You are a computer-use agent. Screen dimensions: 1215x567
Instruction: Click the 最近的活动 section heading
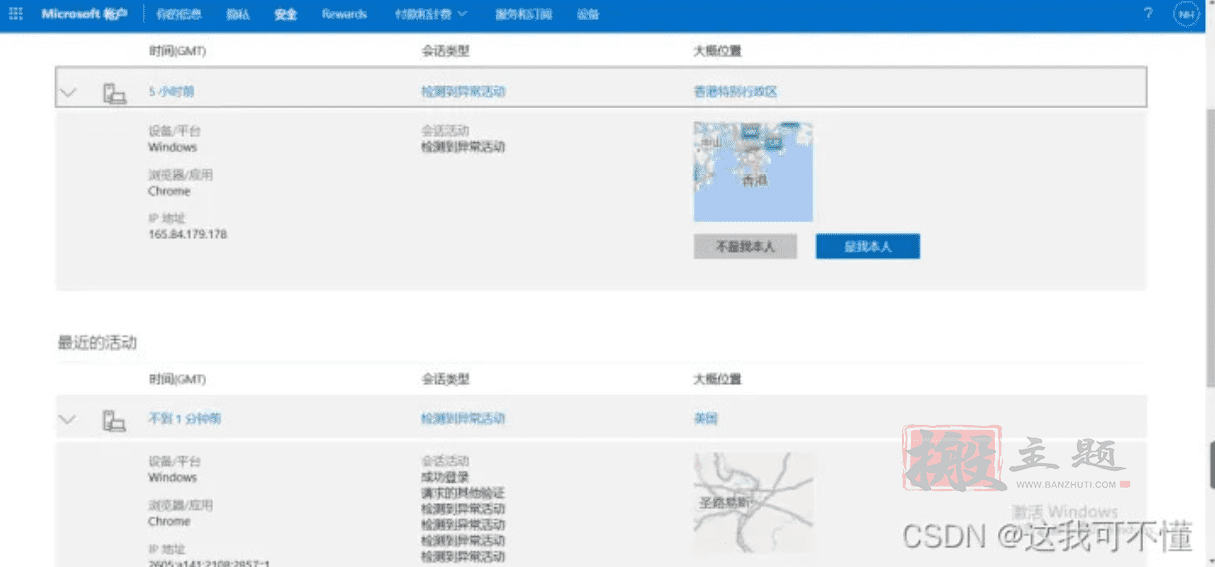point(97,343)
